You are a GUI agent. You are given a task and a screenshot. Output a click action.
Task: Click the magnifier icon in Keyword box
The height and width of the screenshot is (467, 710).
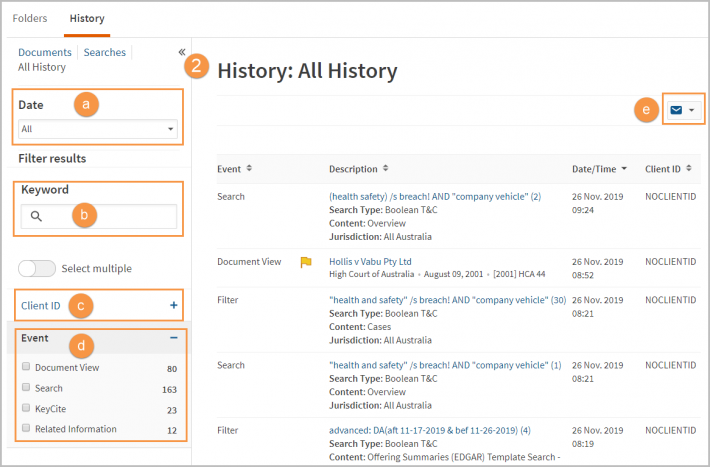pos(36,216)
